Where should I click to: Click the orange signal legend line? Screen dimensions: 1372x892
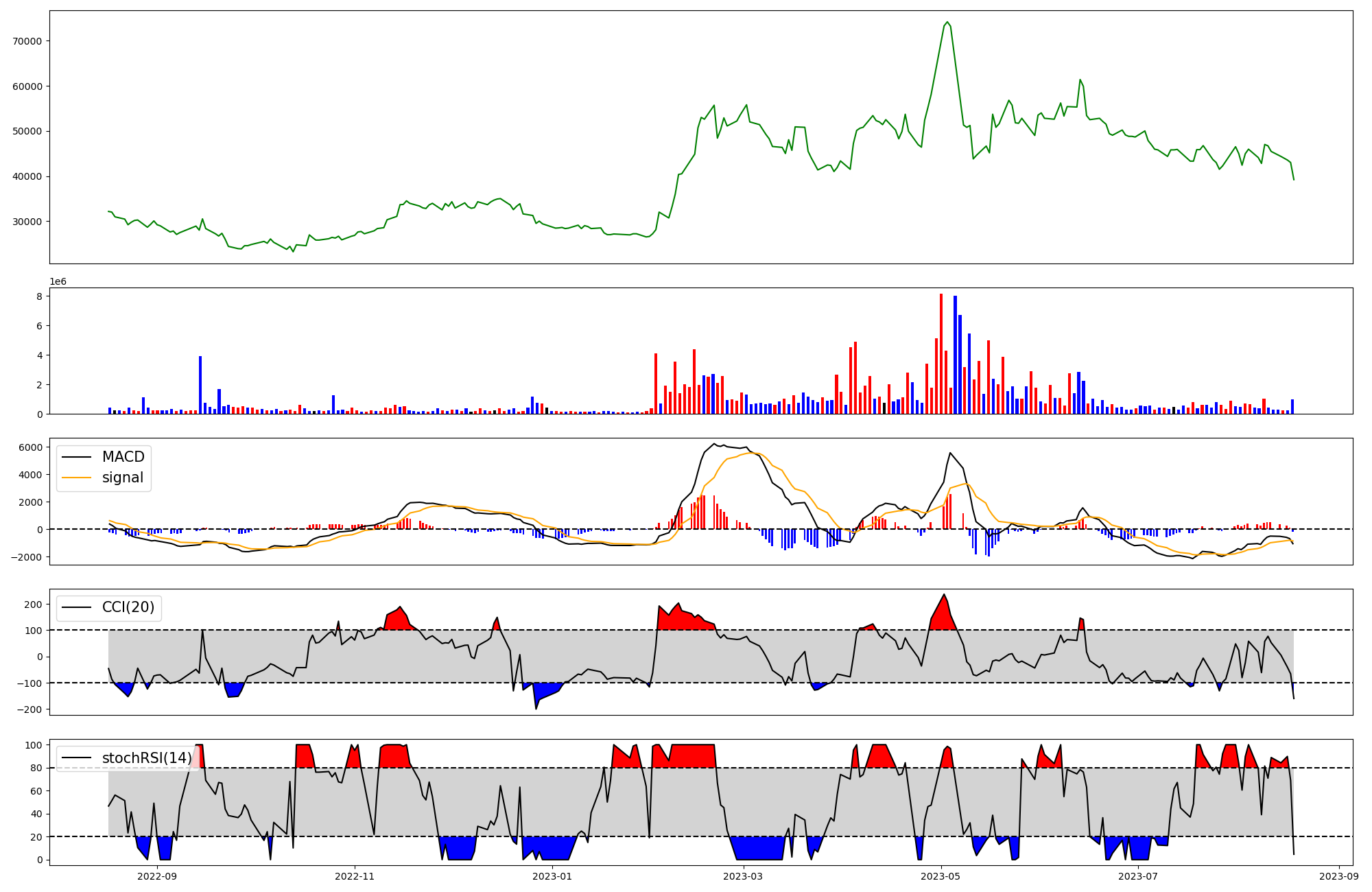point(76,478)
